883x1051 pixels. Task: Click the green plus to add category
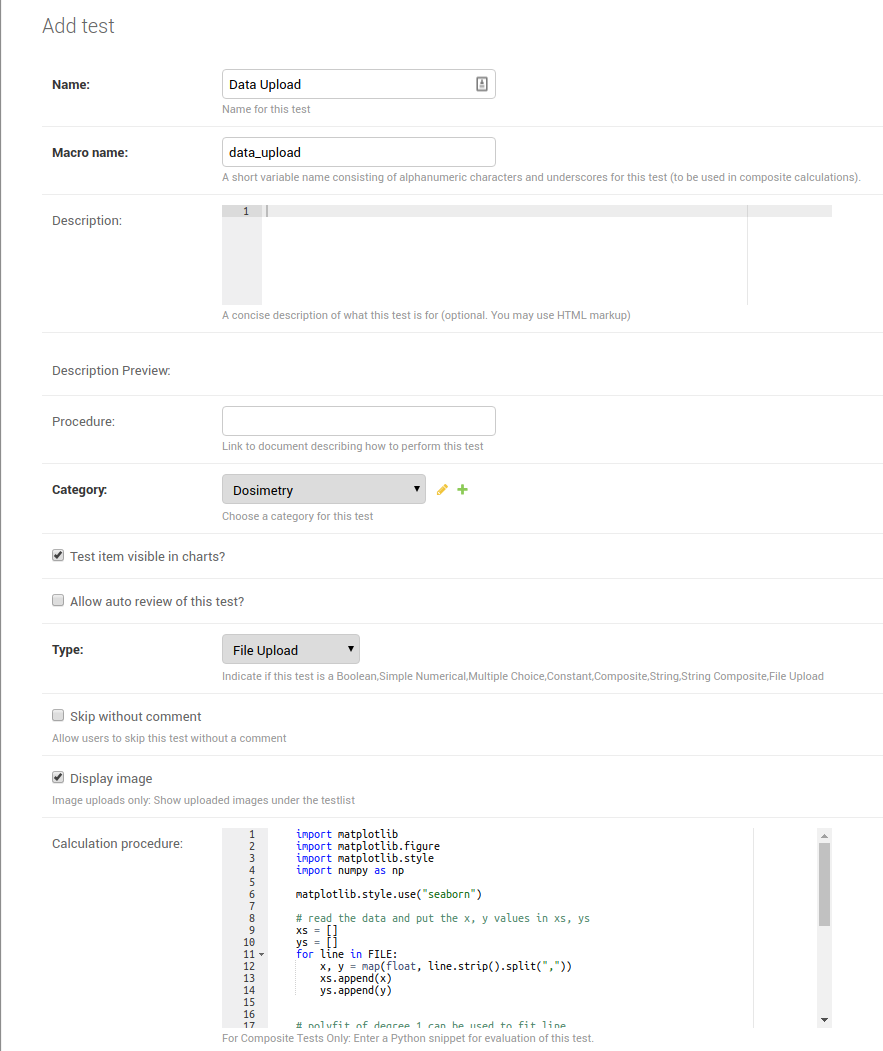pos(463,490)
